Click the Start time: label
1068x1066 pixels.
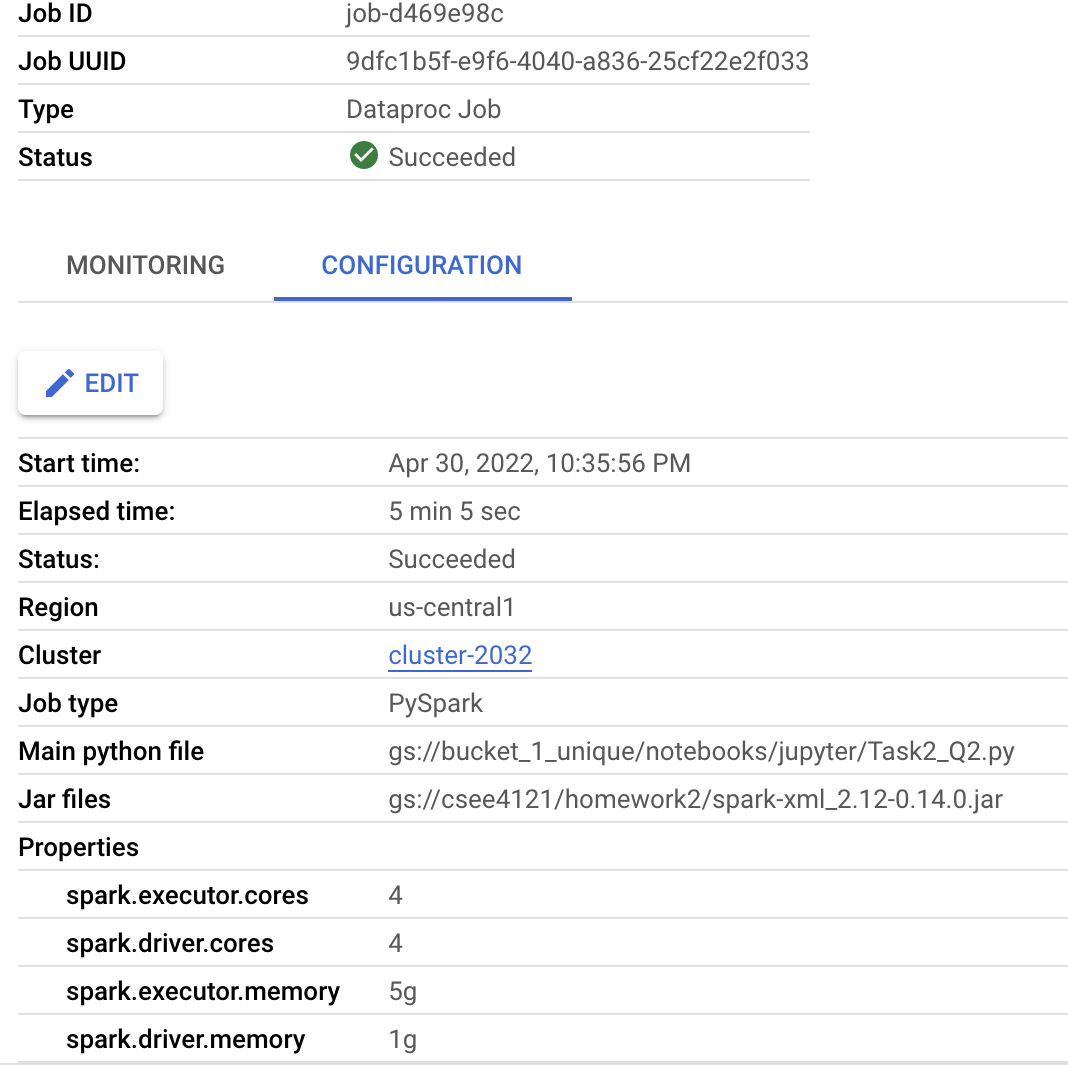(79, 463)
